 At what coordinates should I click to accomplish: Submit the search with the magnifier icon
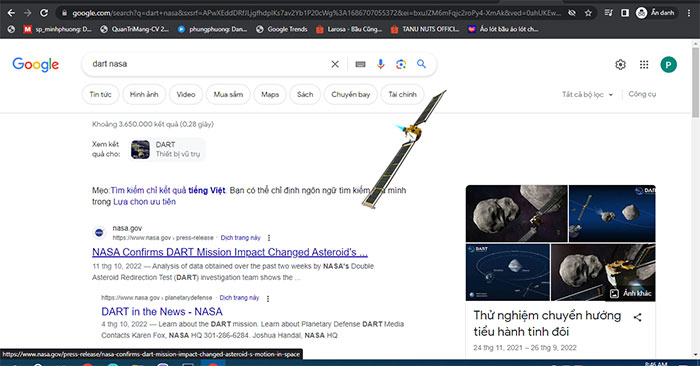[421, 64]
